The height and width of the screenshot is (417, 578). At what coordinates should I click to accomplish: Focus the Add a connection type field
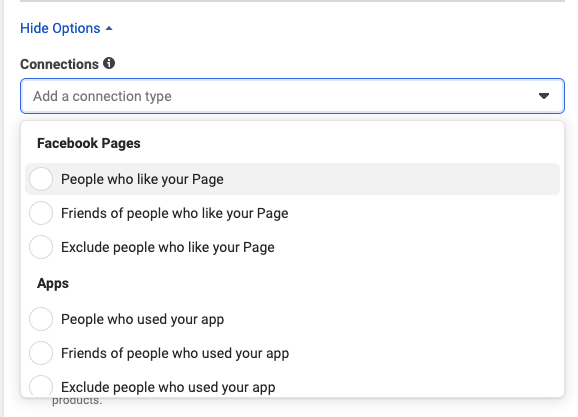coord(292,96)
